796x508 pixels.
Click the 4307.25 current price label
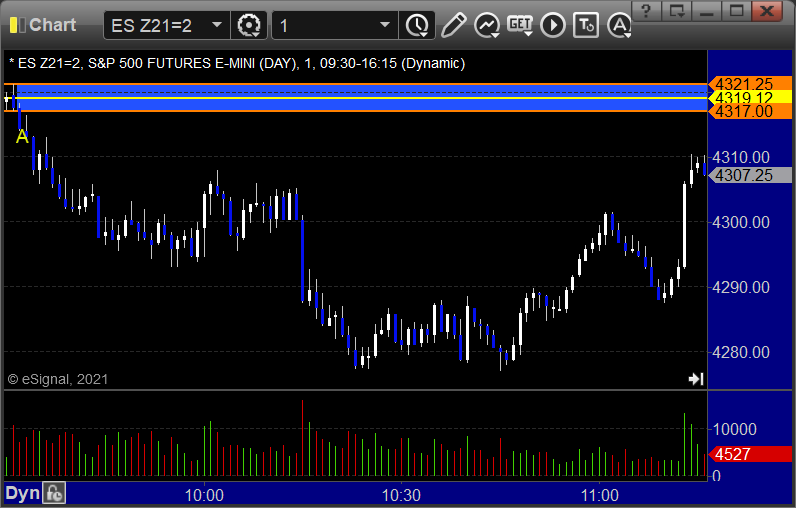pos(750,175)
